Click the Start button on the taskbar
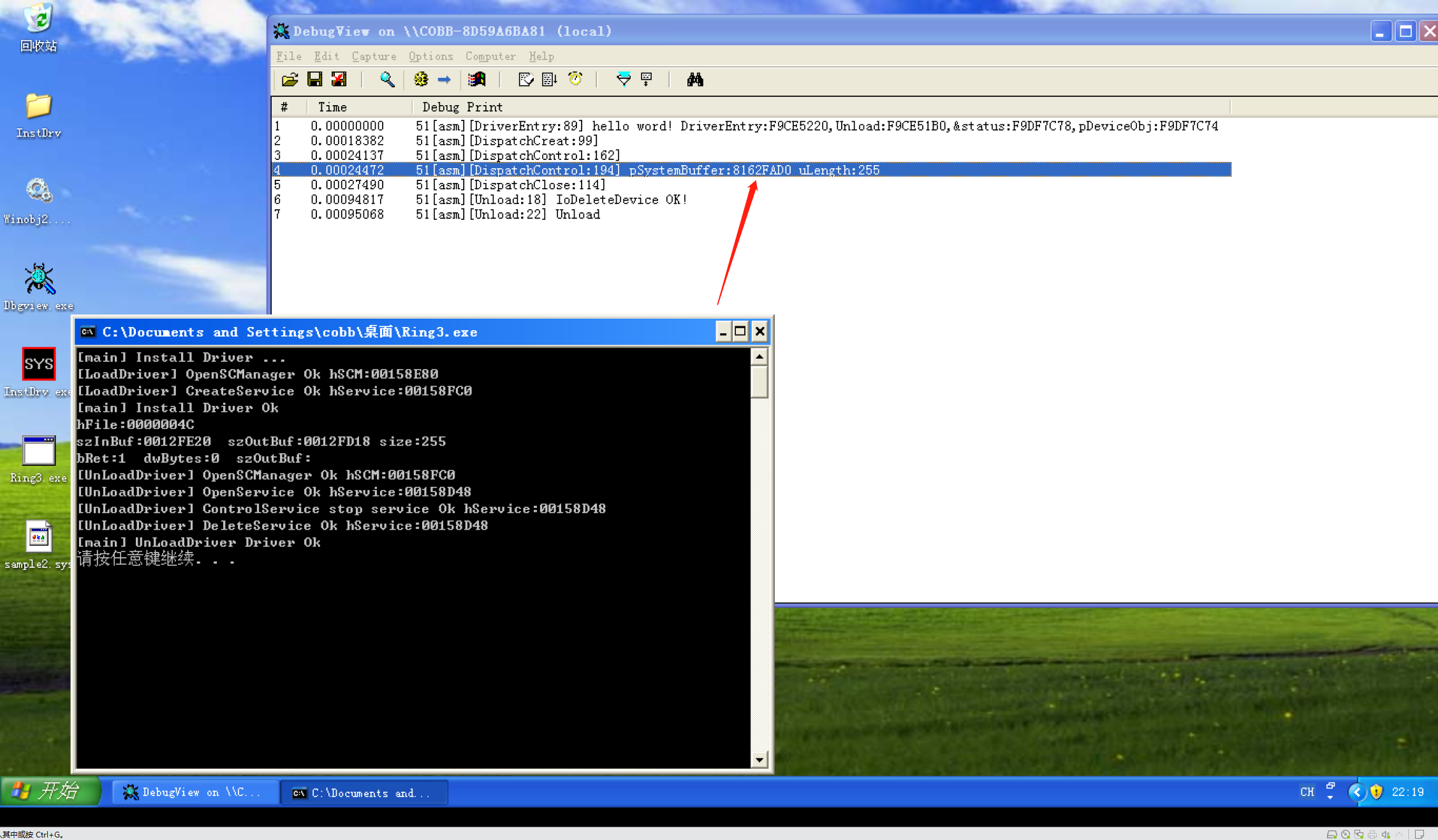Viewport: 1438px width, 840px height. point(50,792)
